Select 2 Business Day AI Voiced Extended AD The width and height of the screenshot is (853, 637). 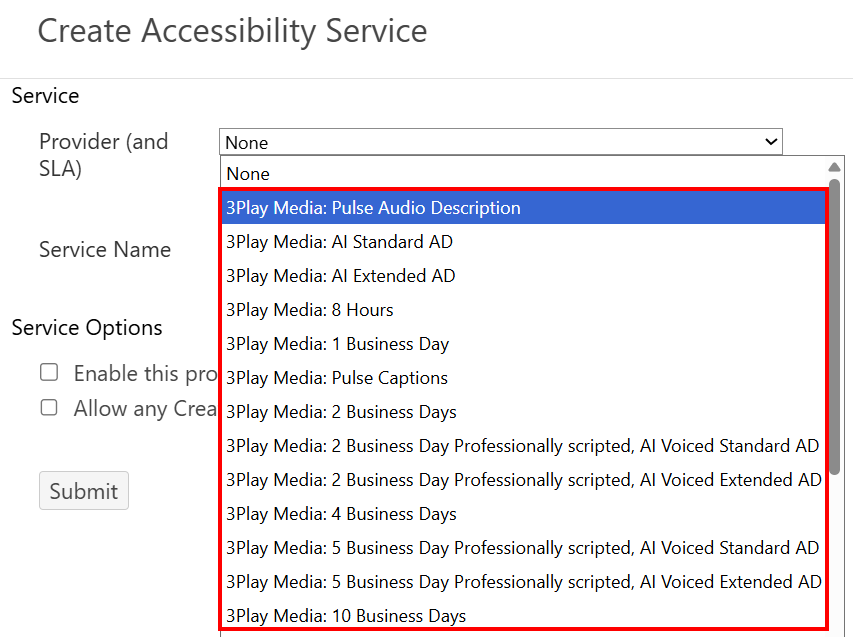coord(523,479)
